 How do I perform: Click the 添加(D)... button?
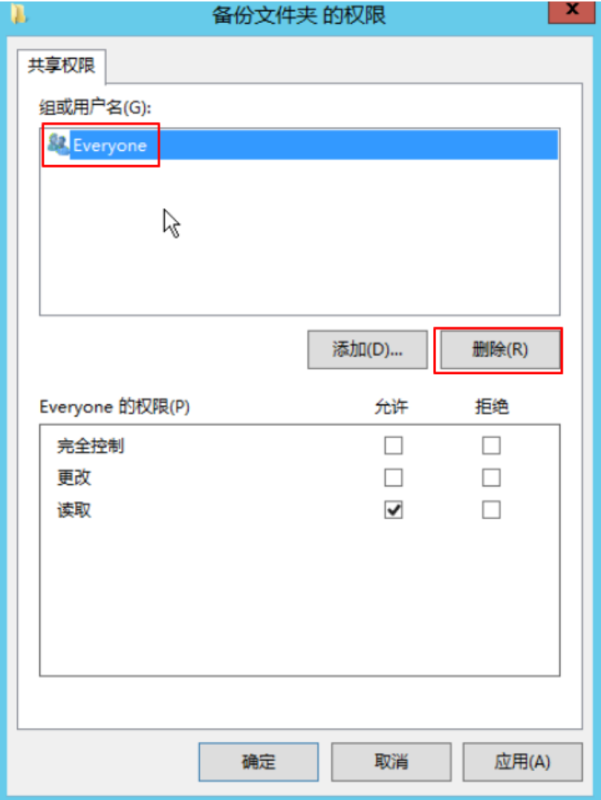point(367,349)
